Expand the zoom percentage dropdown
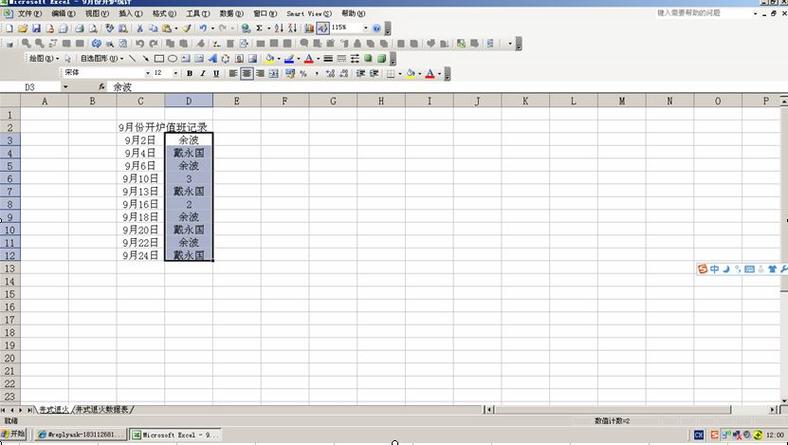The height and width of the screenshot is (445, 788). (x=365, y=28)
